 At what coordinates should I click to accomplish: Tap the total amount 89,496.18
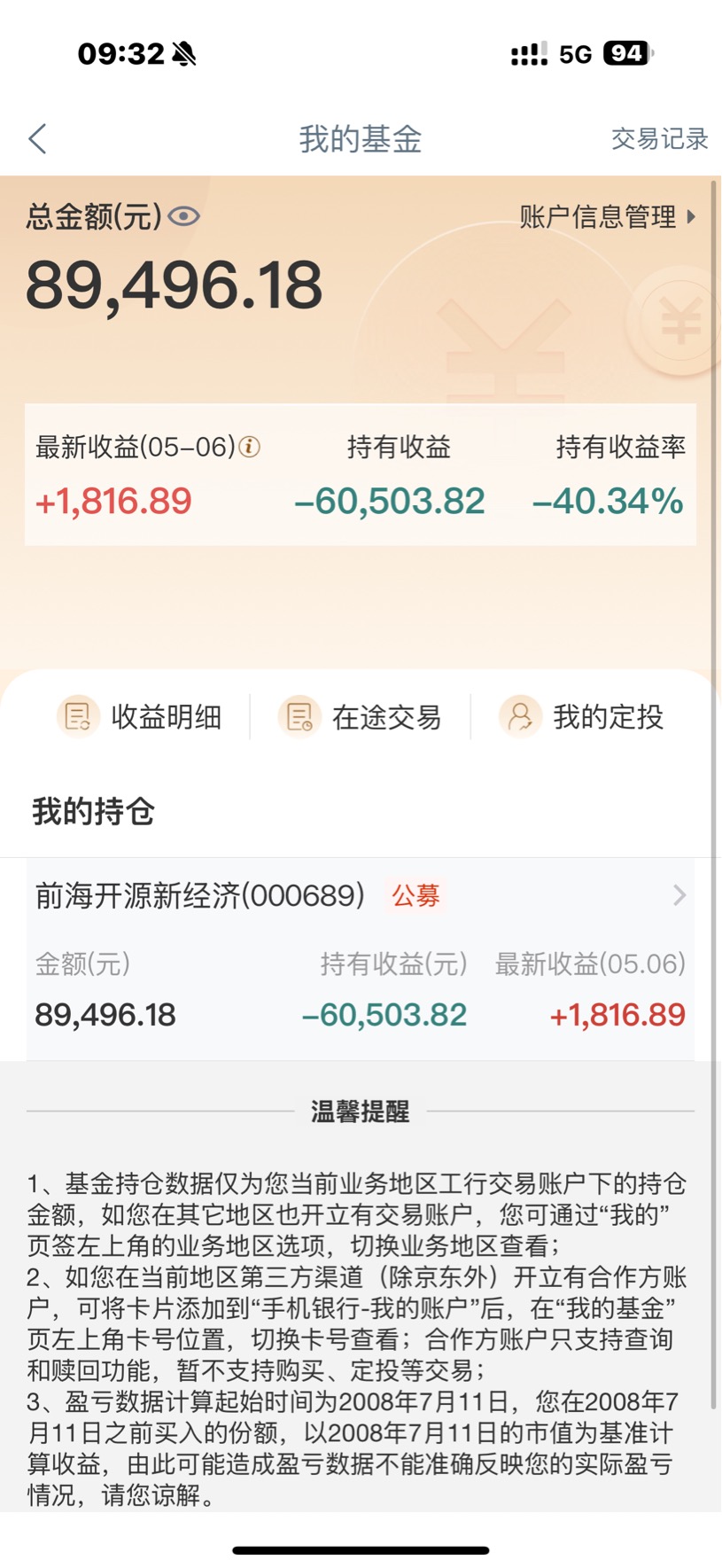pyautogui.click(x=175, y=285)
